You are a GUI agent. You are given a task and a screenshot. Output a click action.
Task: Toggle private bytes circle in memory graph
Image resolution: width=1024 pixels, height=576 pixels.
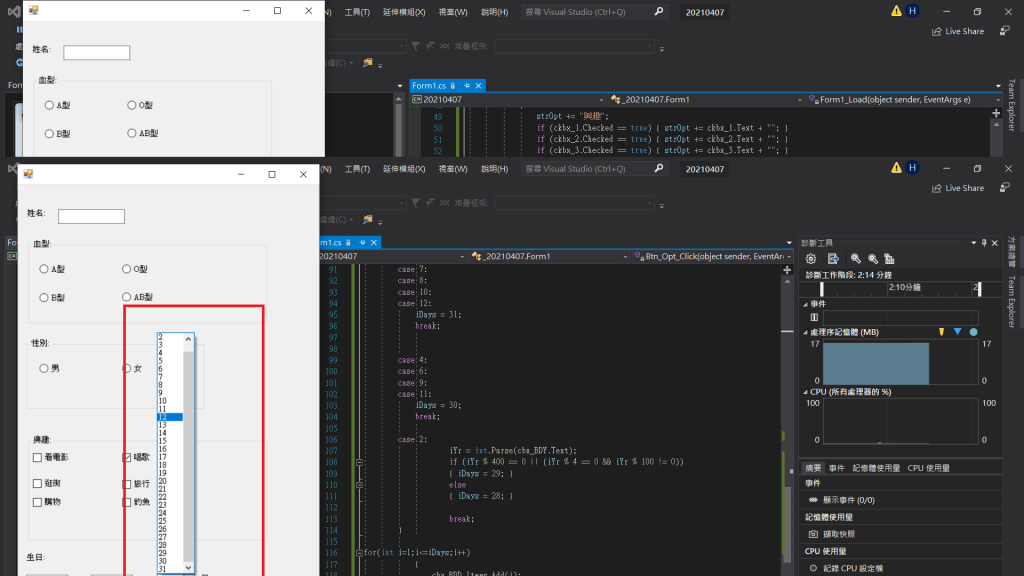coord(973,332)
